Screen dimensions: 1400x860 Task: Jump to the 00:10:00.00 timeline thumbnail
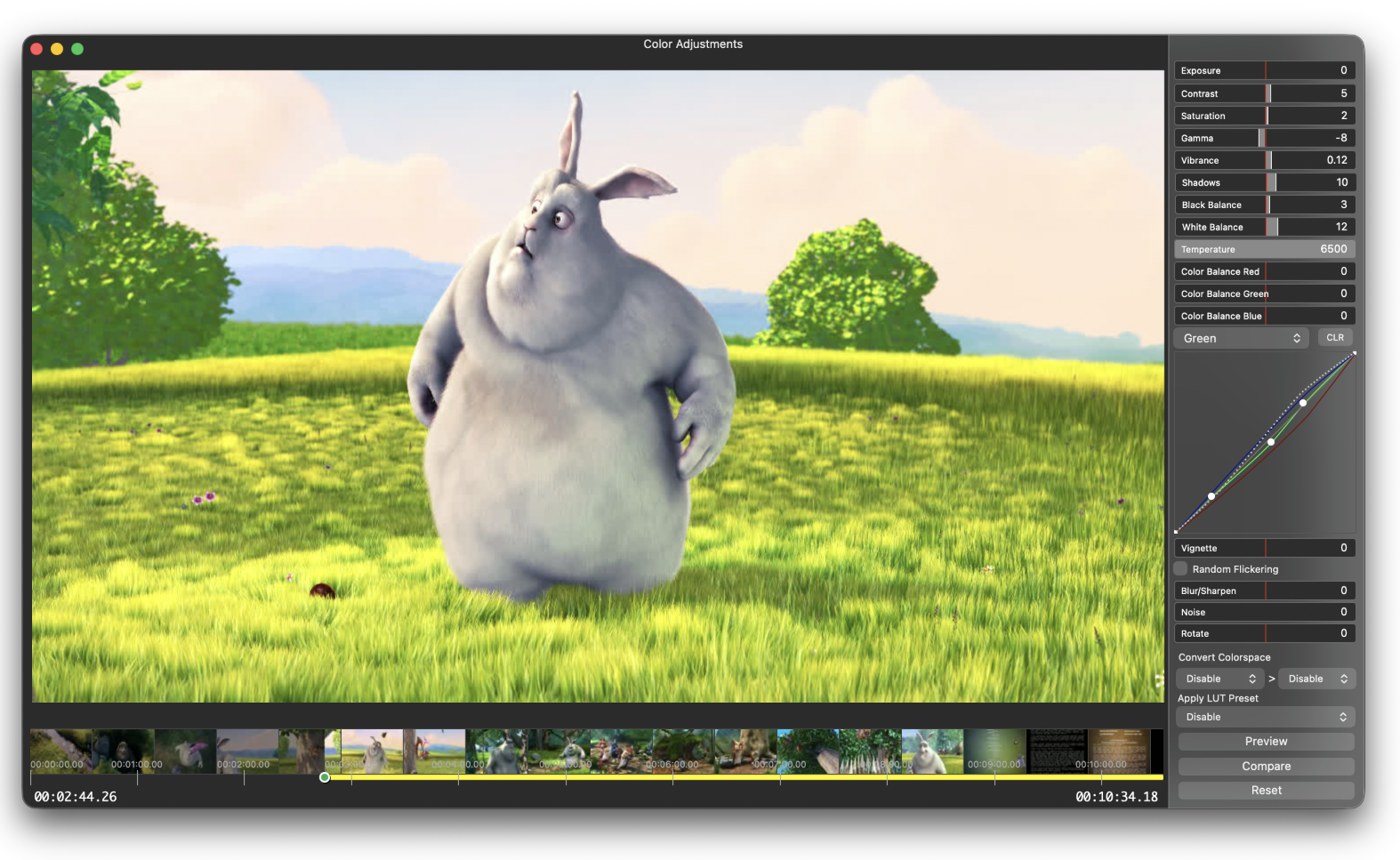coord(1119,751)
